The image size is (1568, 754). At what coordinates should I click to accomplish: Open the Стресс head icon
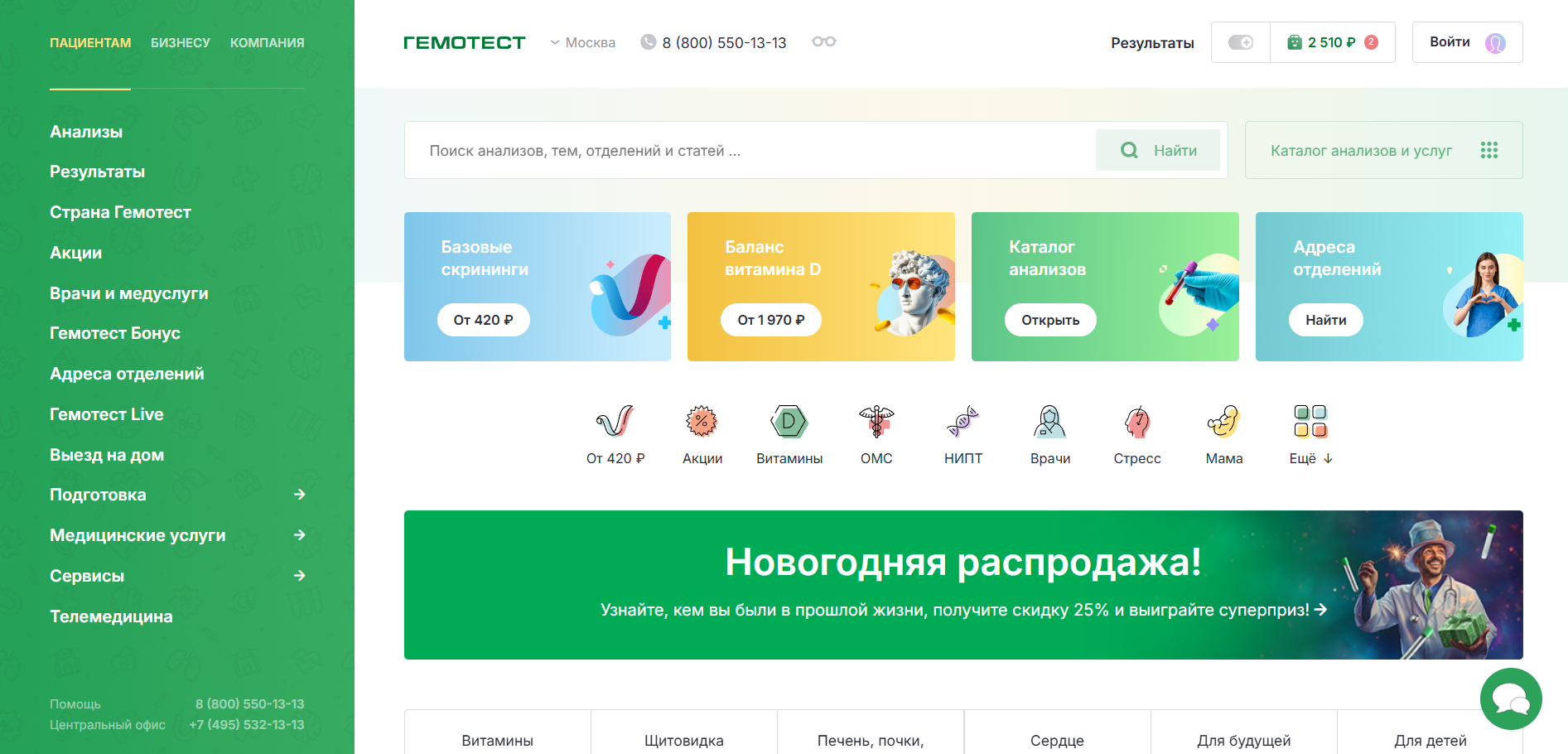tap(1137, 421)
